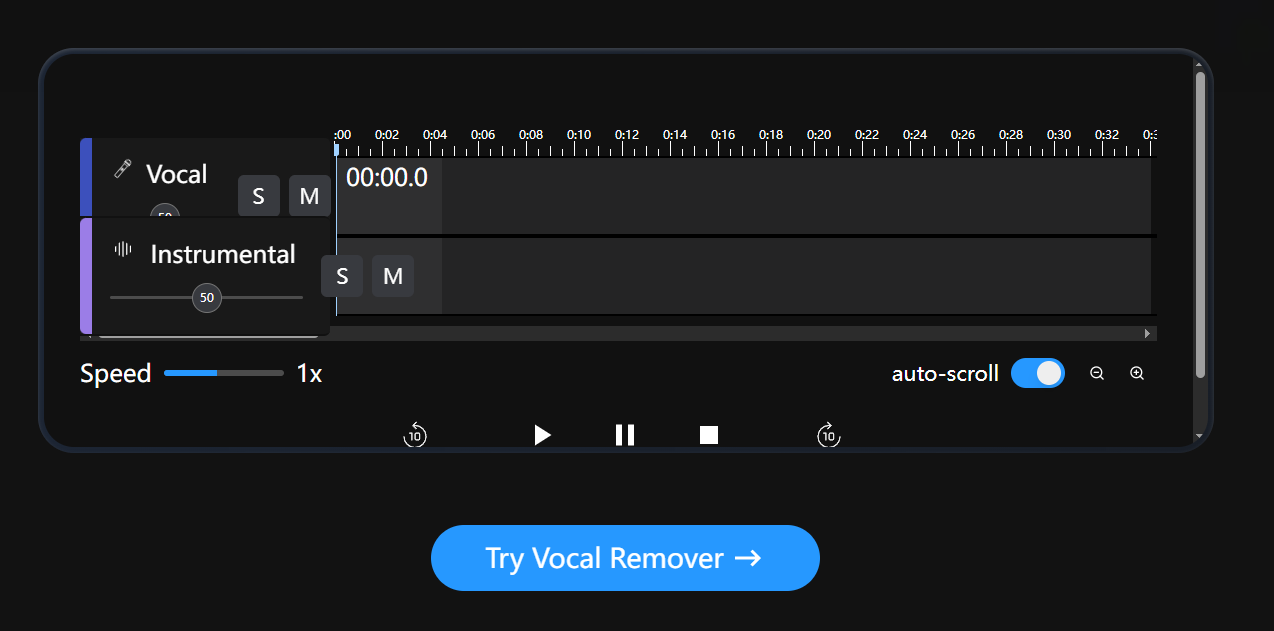Click the Try Vocal Remover button
The height and width of the screenshot is (631, 1274).
(x=625, y=558)
